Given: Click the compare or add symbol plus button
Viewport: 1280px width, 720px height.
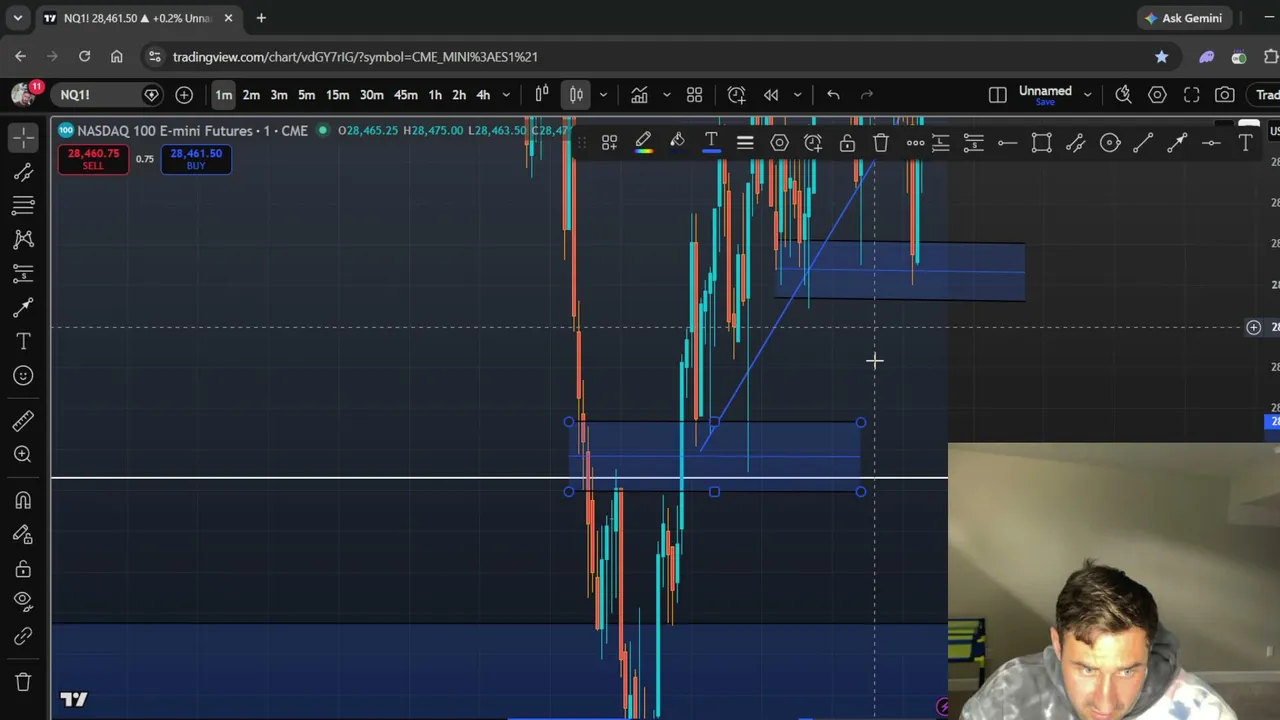Looking at the screenshot, I should (184, 95).
